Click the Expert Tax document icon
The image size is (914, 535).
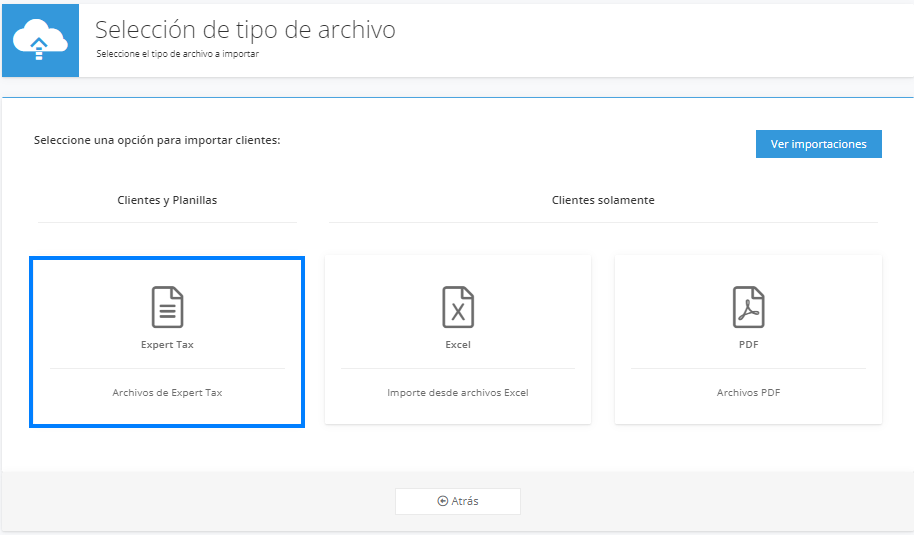point(167,307)
